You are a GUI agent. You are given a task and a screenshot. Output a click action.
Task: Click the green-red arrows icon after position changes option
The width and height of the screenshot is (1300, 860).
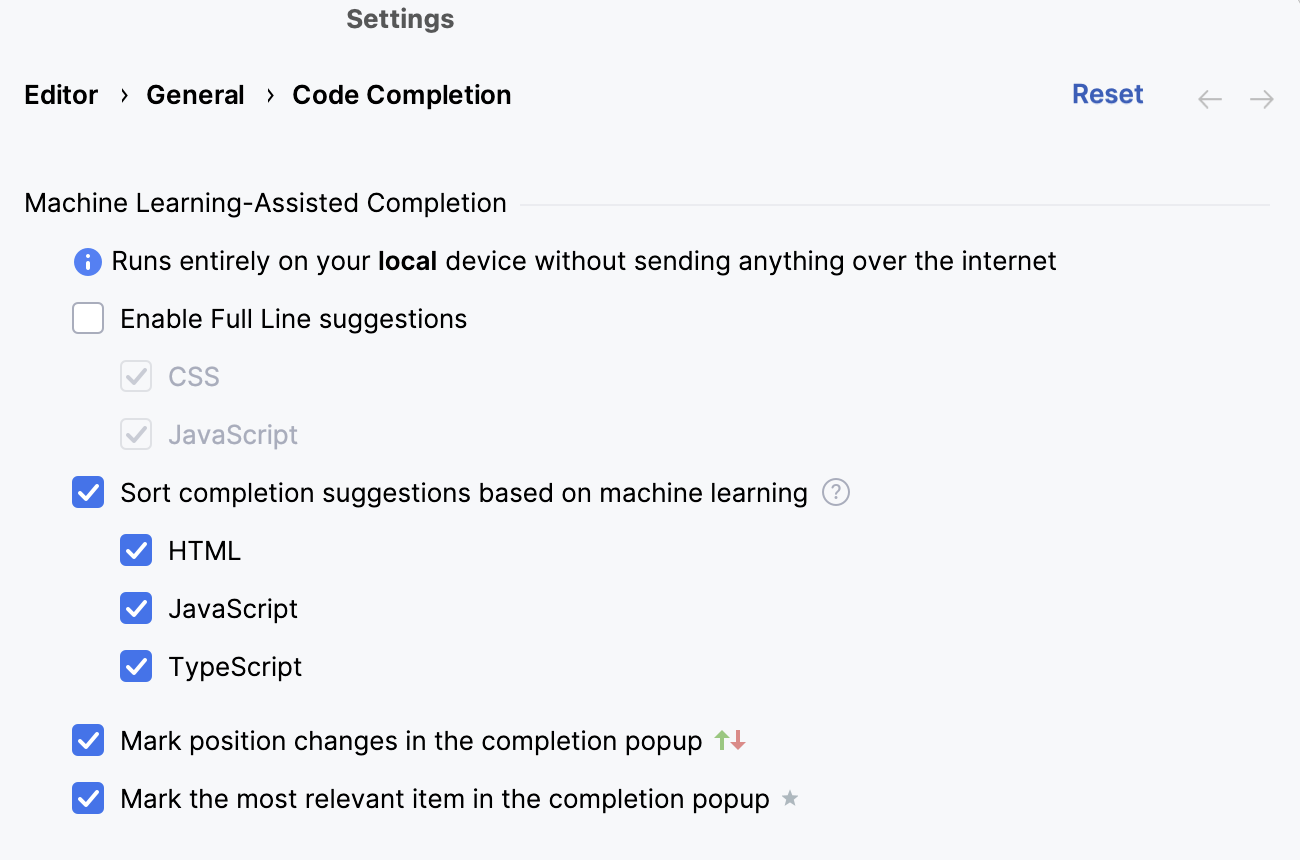click(x=727, y=740)
